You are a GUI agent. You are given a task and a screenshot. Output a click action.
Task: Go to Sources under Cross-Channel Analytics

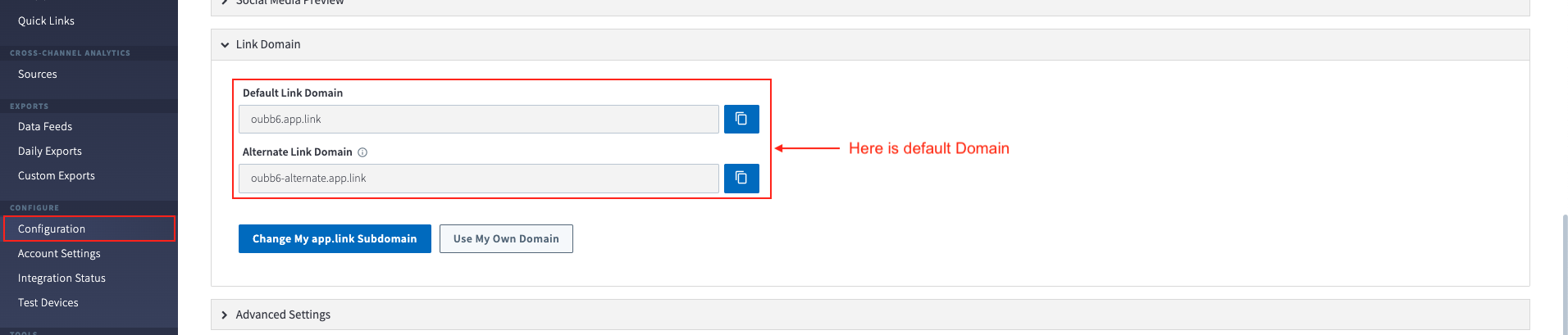[38, 74]
